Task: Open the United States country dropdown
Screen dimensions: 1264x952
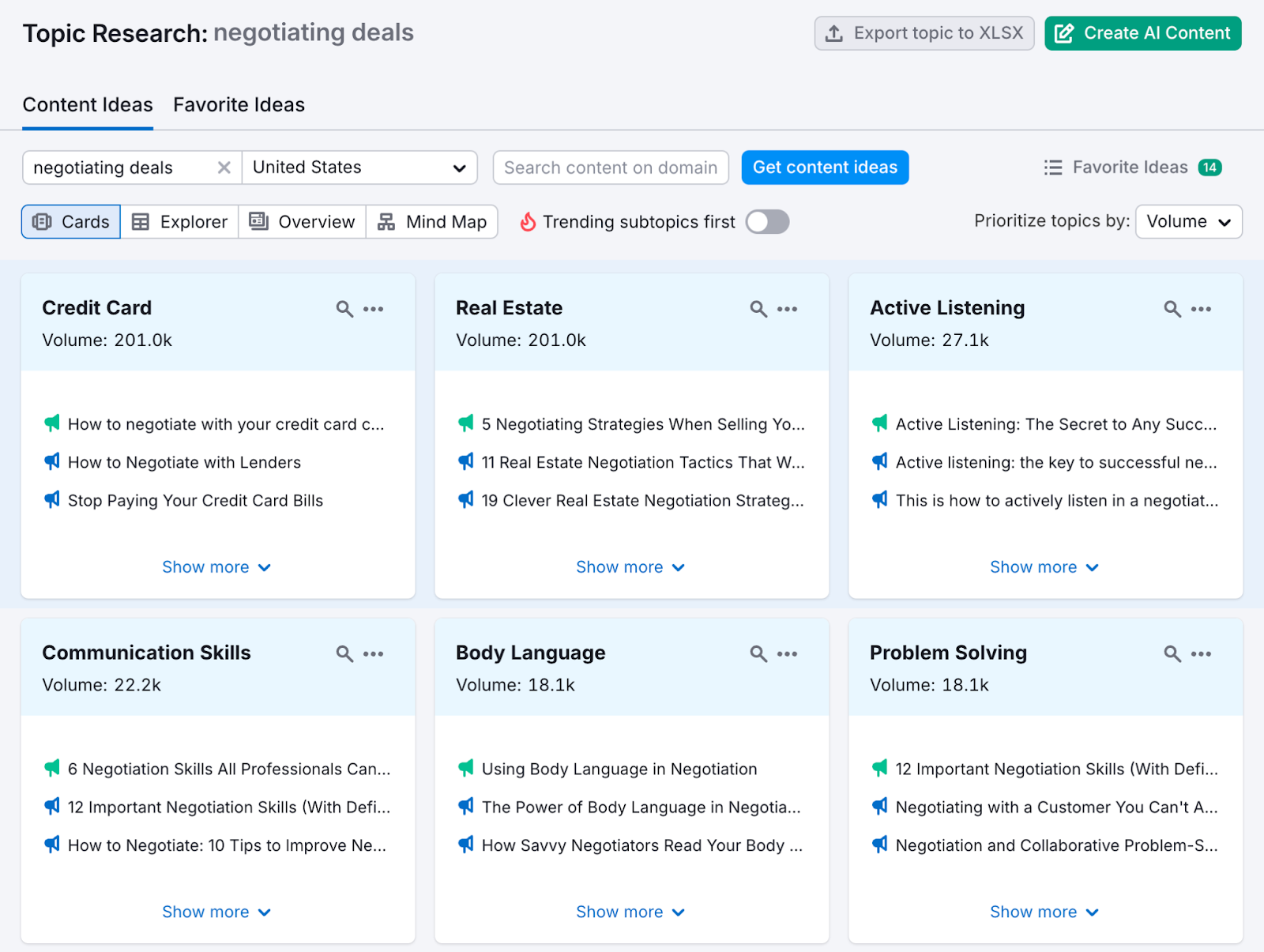Action: (359, 167)
